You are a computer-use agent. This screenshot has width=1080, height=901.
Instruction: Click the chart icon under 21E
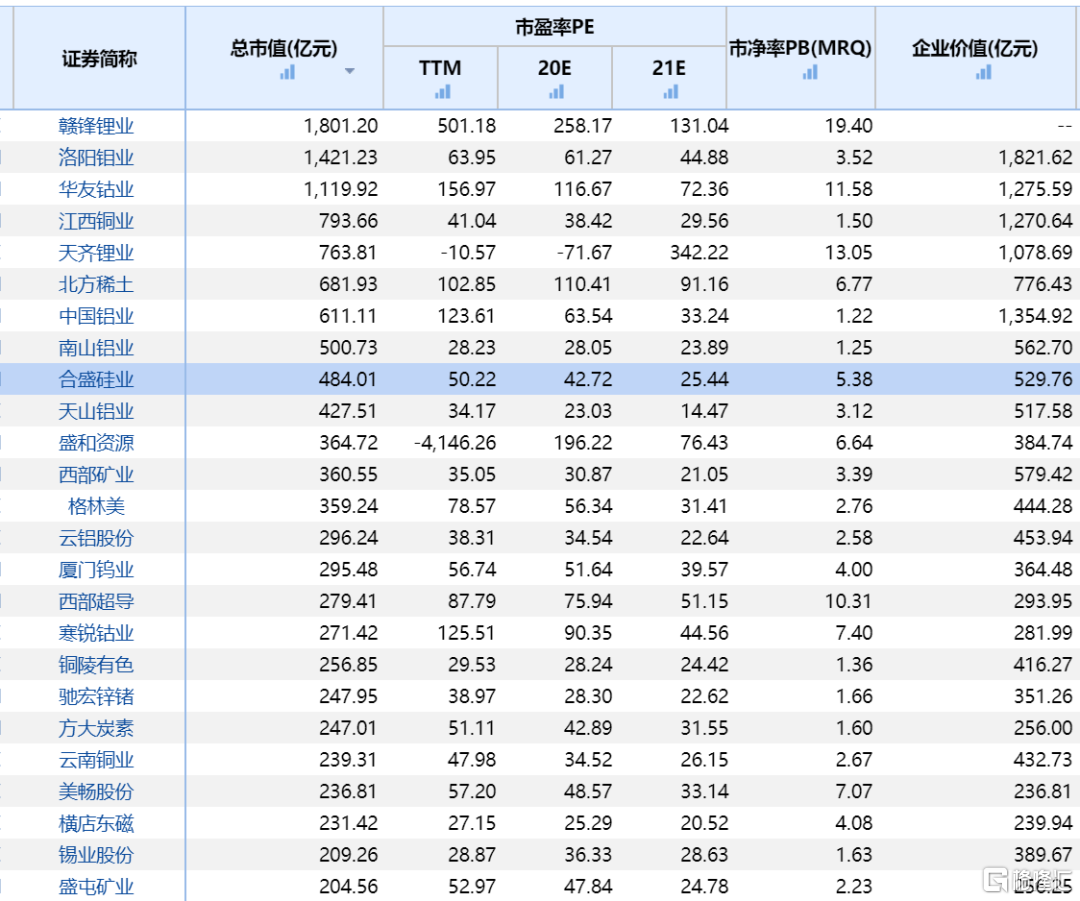[x=670, y=91]
